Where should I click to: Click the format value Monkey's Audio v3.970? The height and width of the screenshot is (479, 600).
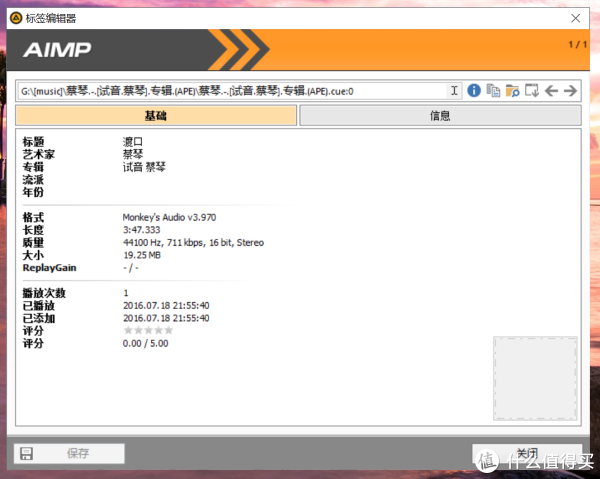pyautogui.click(x=169, y=217)
